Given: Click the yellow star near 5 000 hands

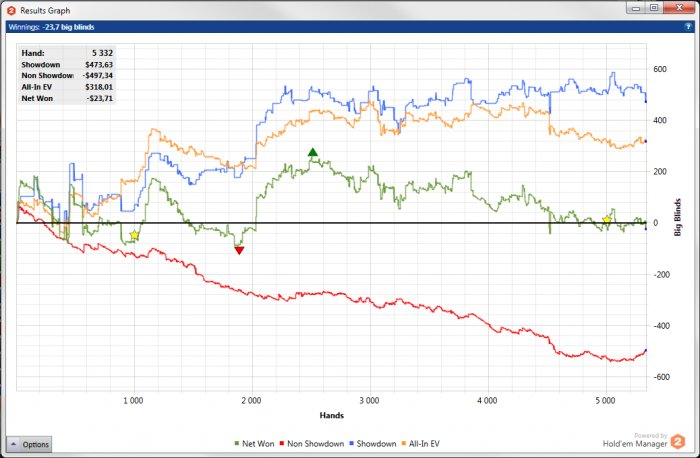Looking at the screenshot, I should point(607,220).
